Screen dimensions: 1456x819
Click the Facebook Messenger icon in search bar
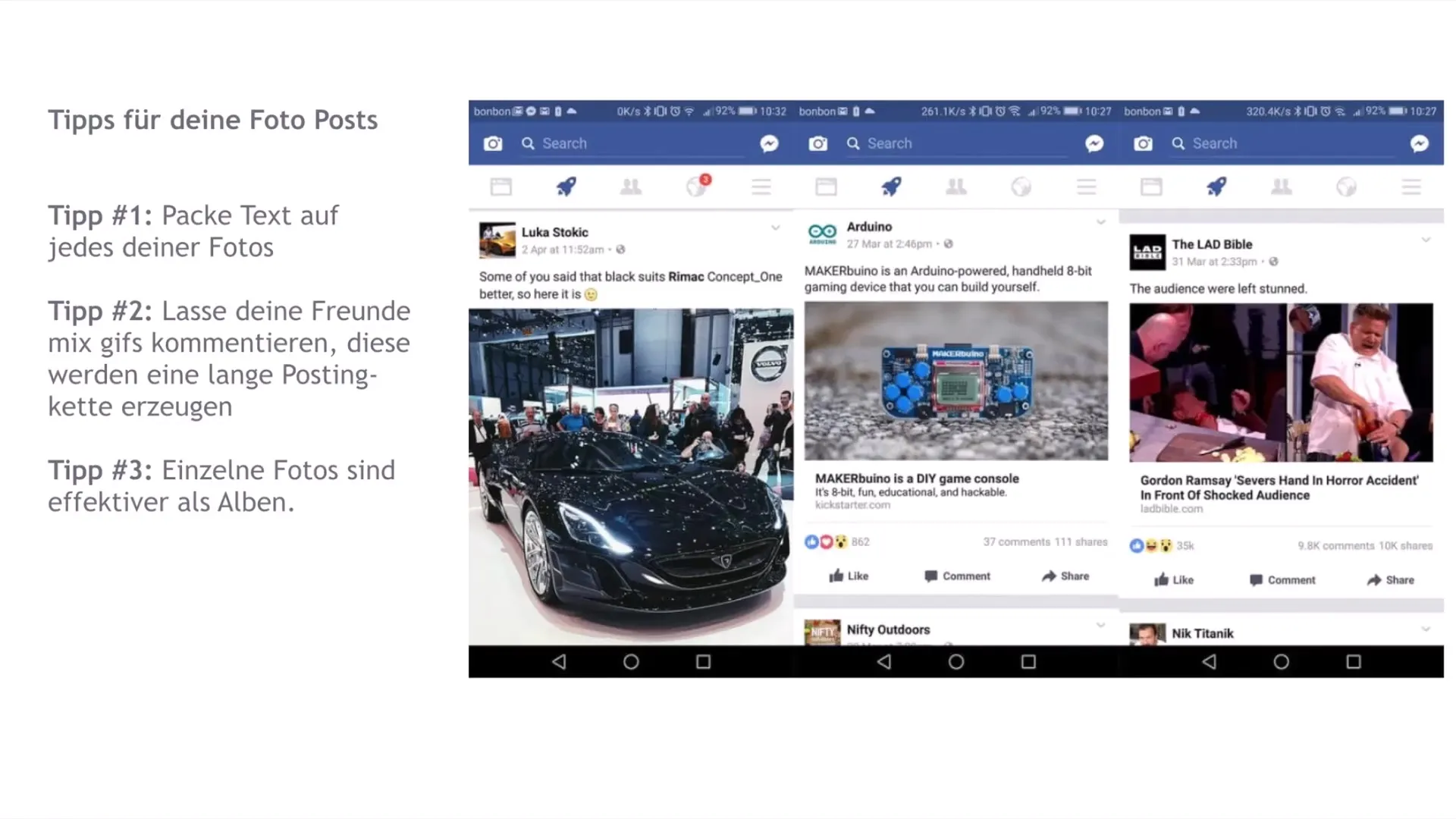point(768,143)
